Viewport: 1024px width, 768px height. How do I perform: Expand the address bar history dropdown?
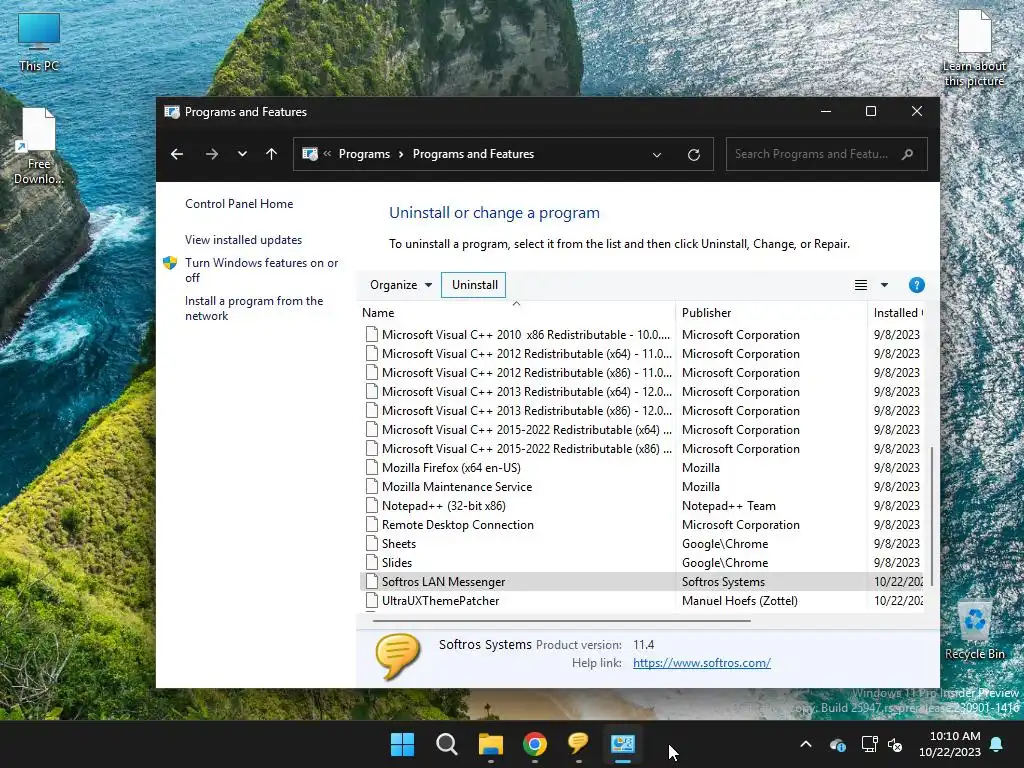pos(657,155)
